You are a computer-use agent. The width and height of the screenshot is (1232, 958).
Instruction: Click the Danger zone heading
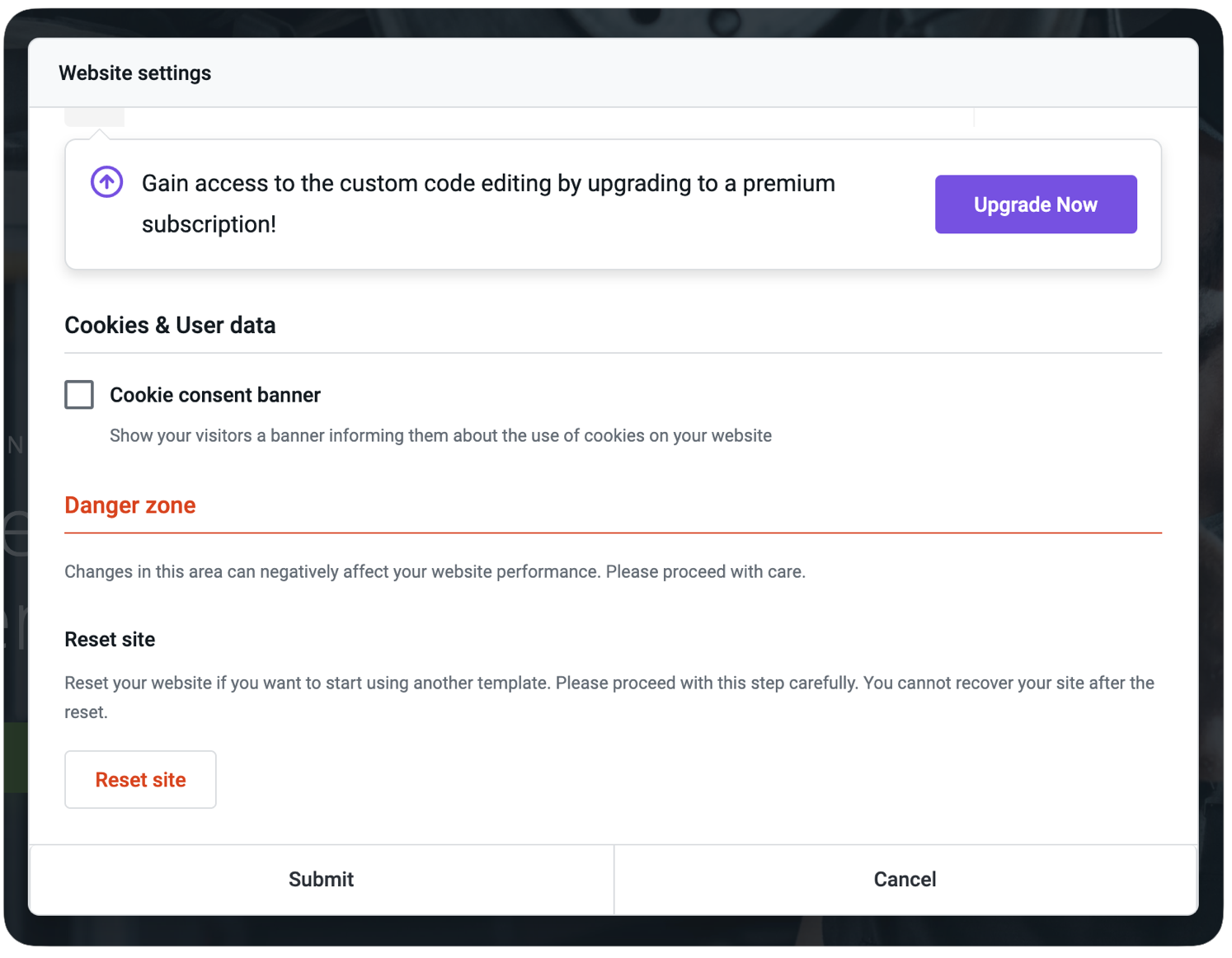tap(130, 505)
